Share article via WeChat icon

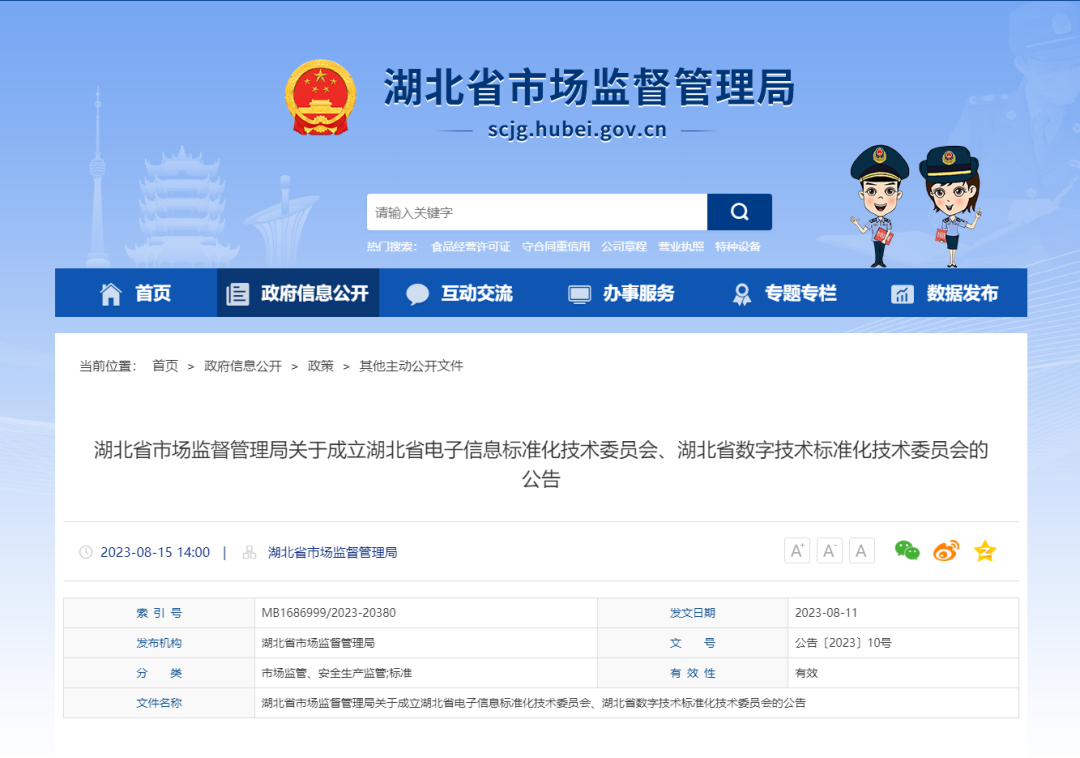click(907, 551)
